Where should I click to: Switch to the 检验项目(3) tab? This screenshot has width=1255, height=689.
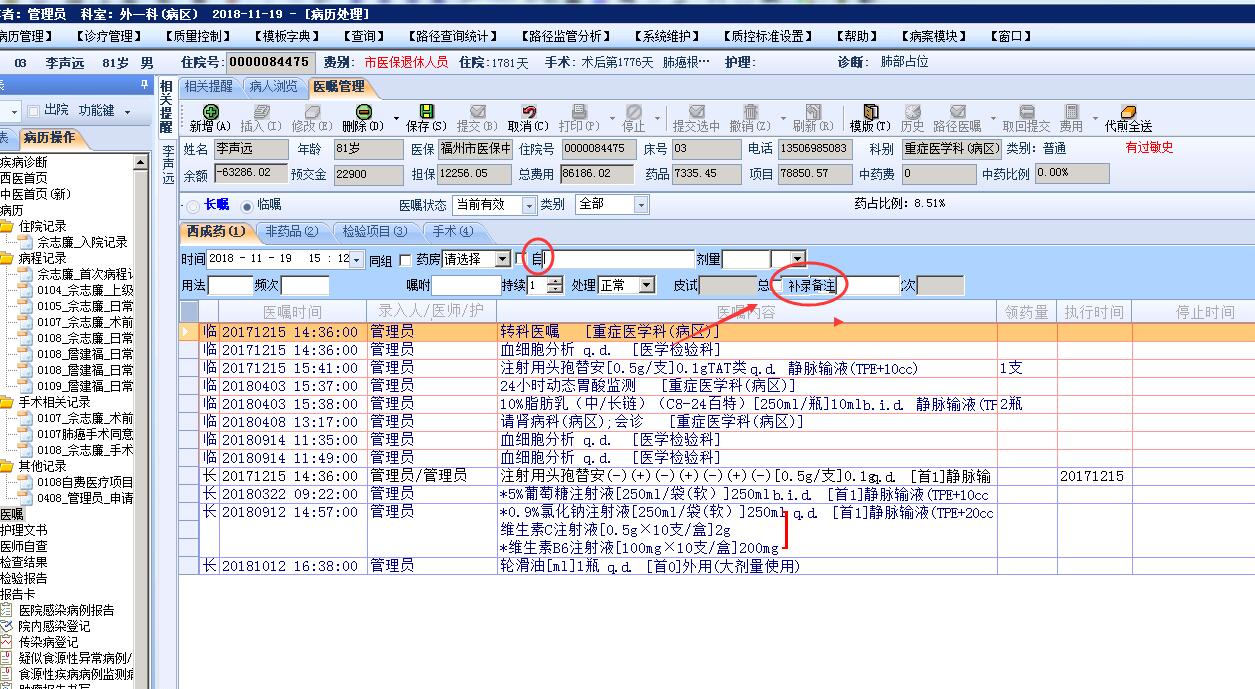click(374, 231)
